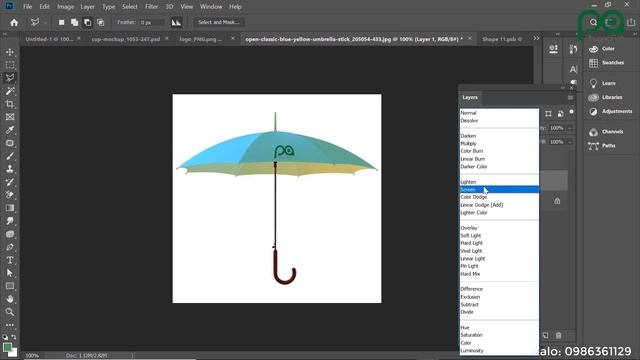Open the Filter menu

tap(151, 7)
